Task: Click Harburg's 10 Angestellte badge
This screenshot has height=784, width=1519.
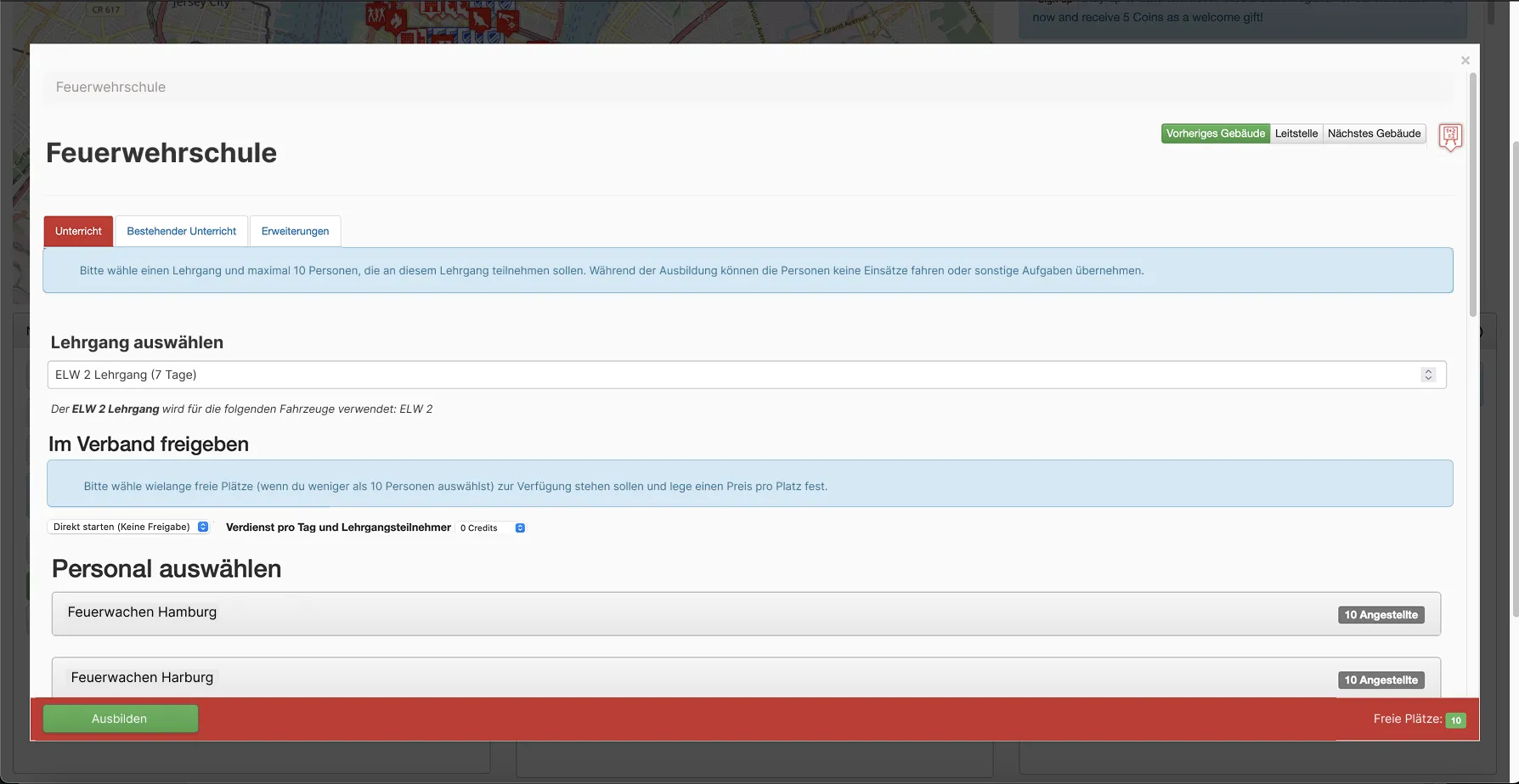Action: point(1381,680)
